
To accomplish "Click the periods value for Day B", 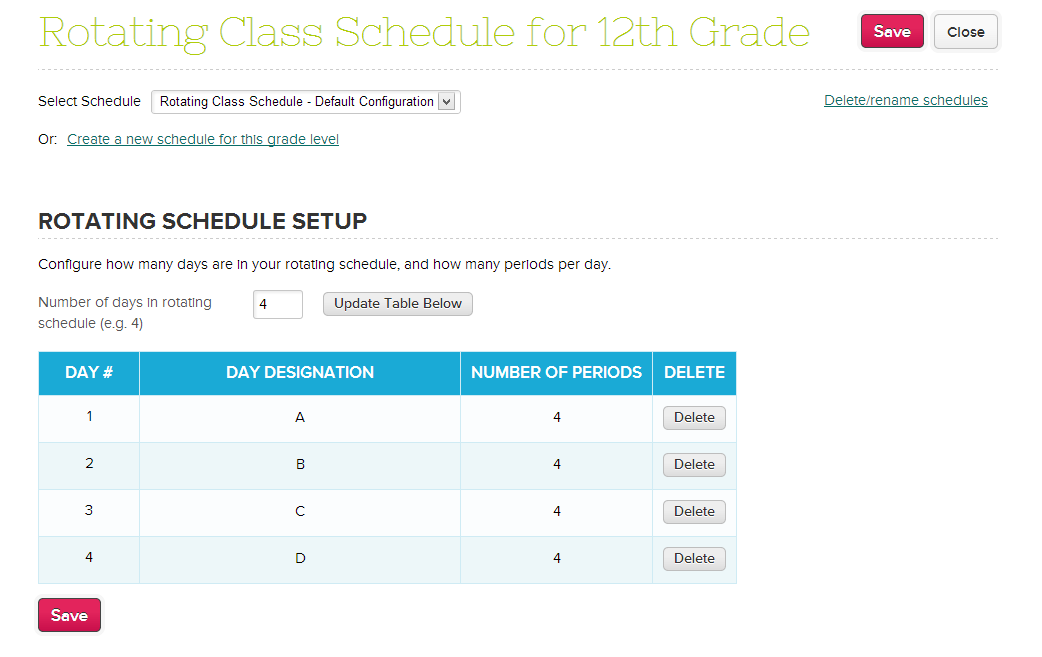I will coord(556,464).
